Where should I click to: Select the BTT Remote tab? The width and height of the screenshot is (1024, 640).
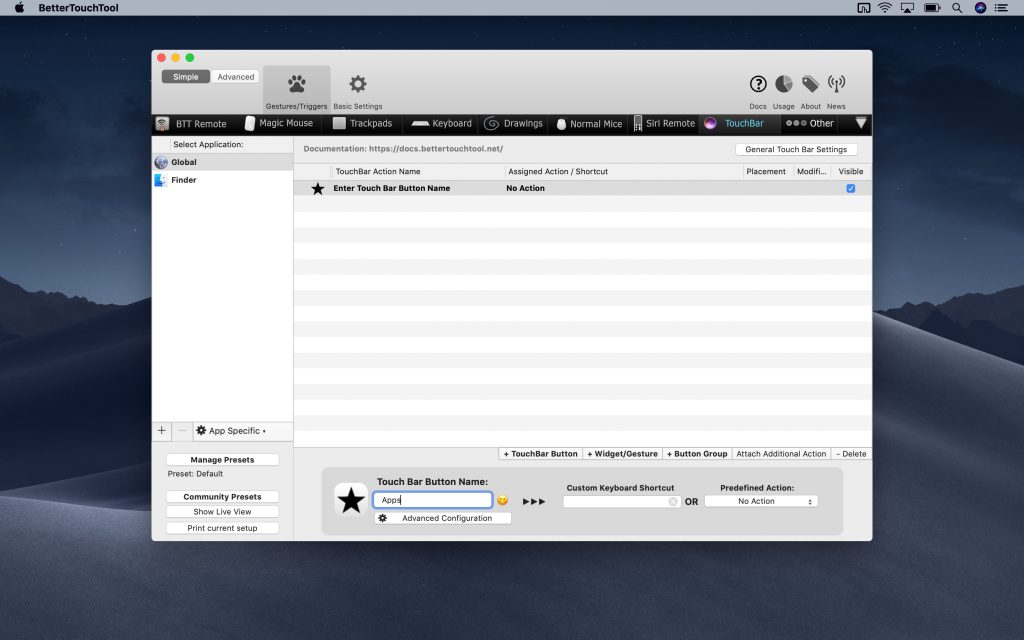[191, 123]
